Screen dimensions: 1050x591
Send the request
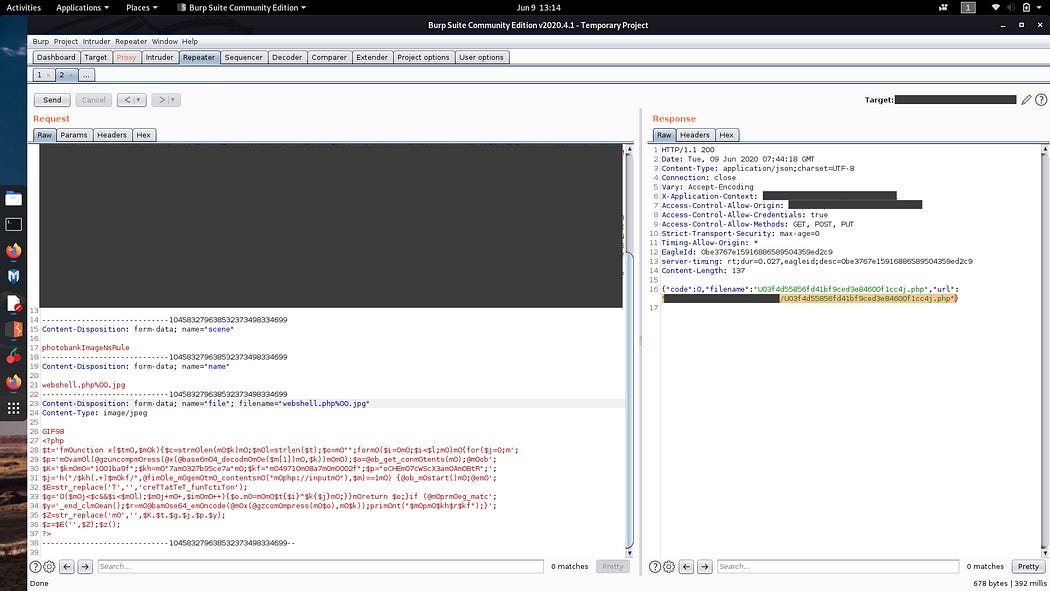click(x=52, y=100)
